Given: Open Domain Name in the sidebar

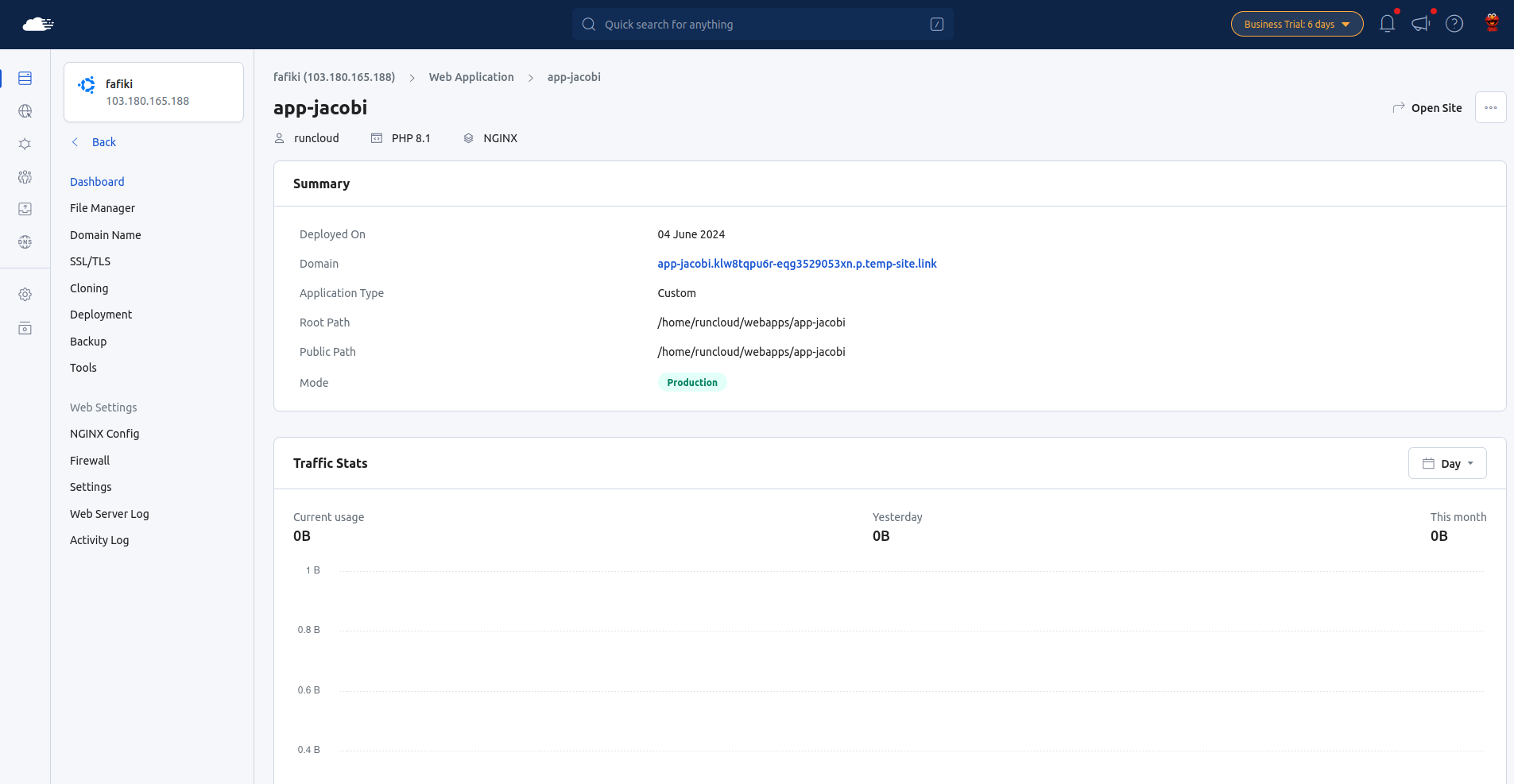Looking at the screenshot, I should coord(106,235).
